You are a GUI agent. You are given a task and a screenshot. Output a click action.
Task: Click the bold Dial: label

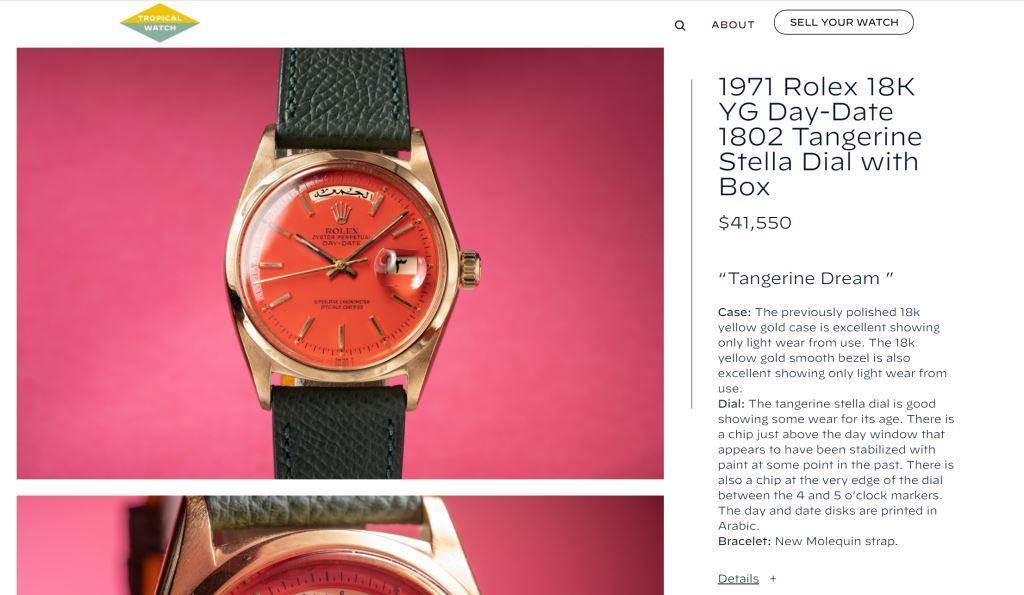[x=731, y=404]
